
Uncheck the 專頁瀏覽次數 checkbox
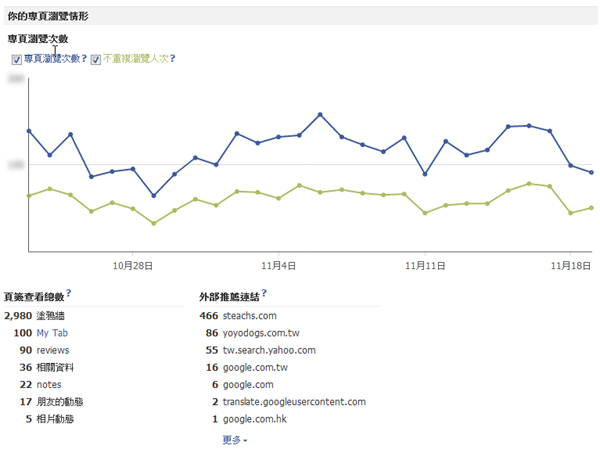coord(17,60)
